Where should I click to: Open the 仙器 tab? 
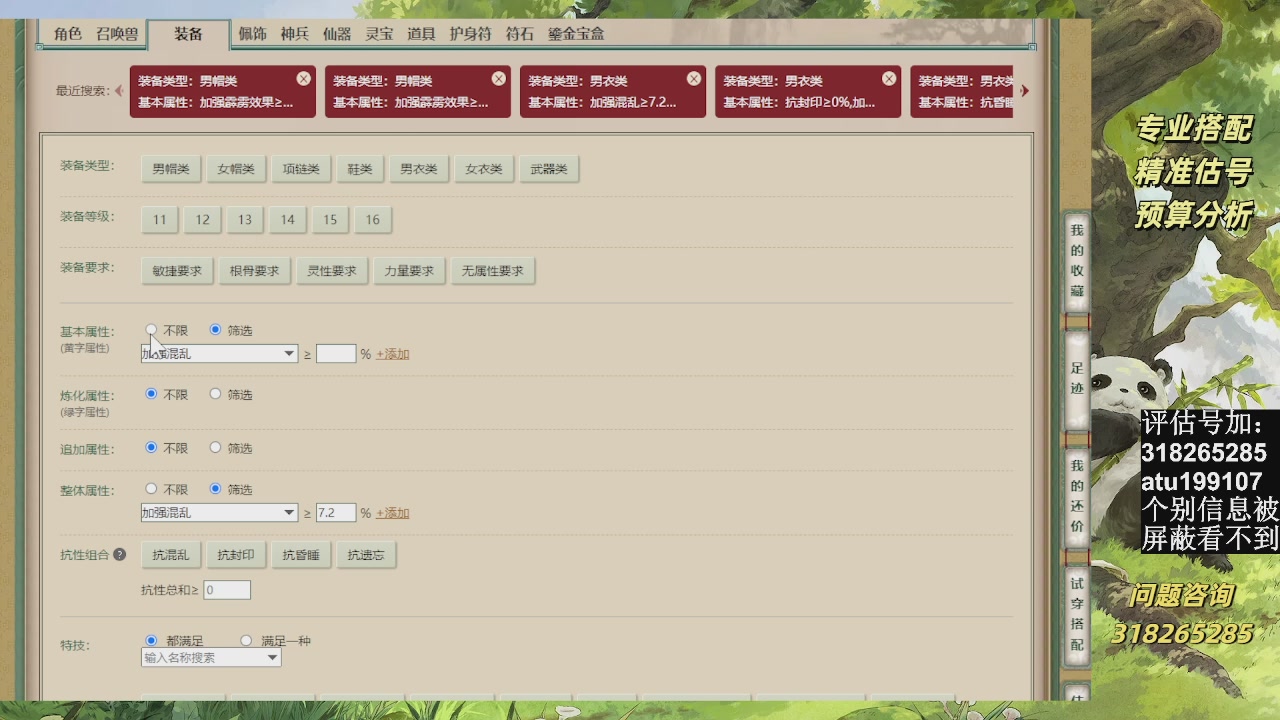(337, 34)
